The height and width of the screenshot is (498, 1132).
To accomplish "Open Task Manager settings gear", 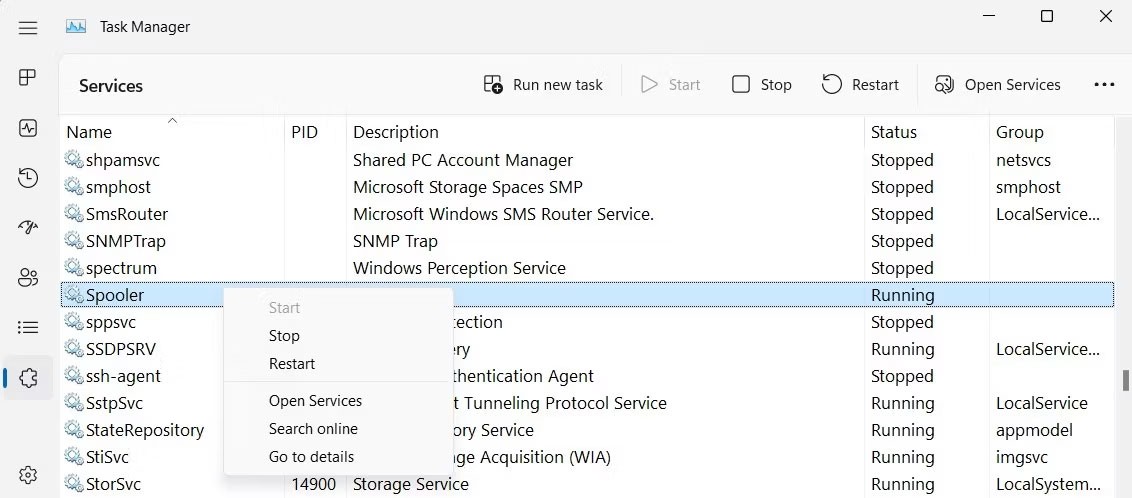I will 28,475.
